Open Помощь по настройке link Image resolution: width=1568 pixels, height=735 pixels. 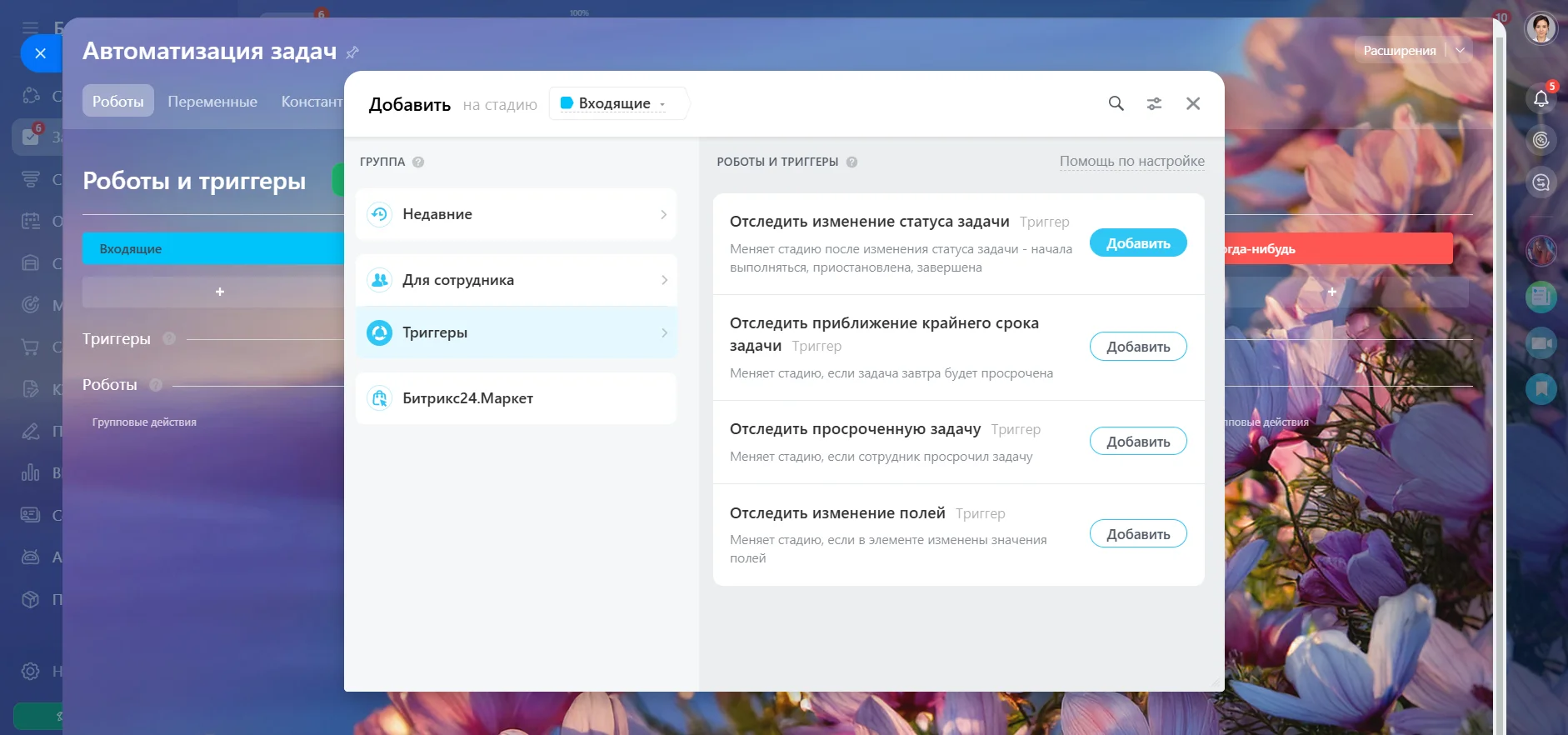tap(1131, 161)
